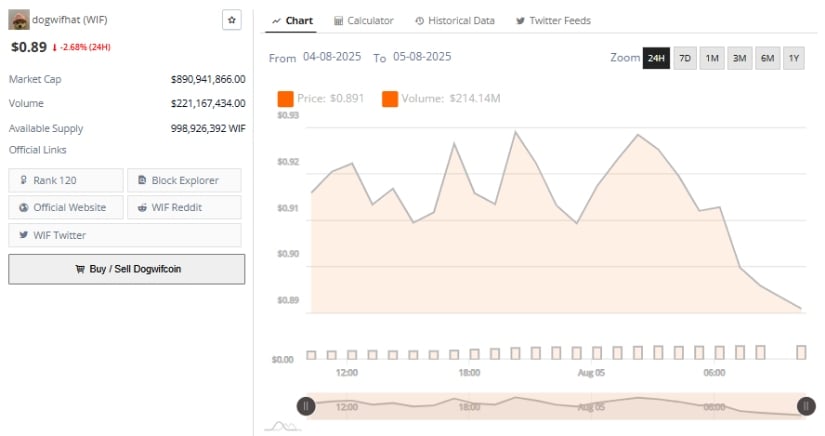Select the 1M zoom range
The width and height of the screenshot is (825, 436).
(712, 58)
